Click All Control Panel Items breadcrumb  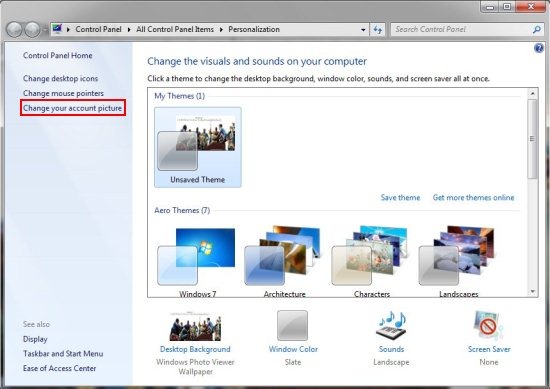coord(175,29)
